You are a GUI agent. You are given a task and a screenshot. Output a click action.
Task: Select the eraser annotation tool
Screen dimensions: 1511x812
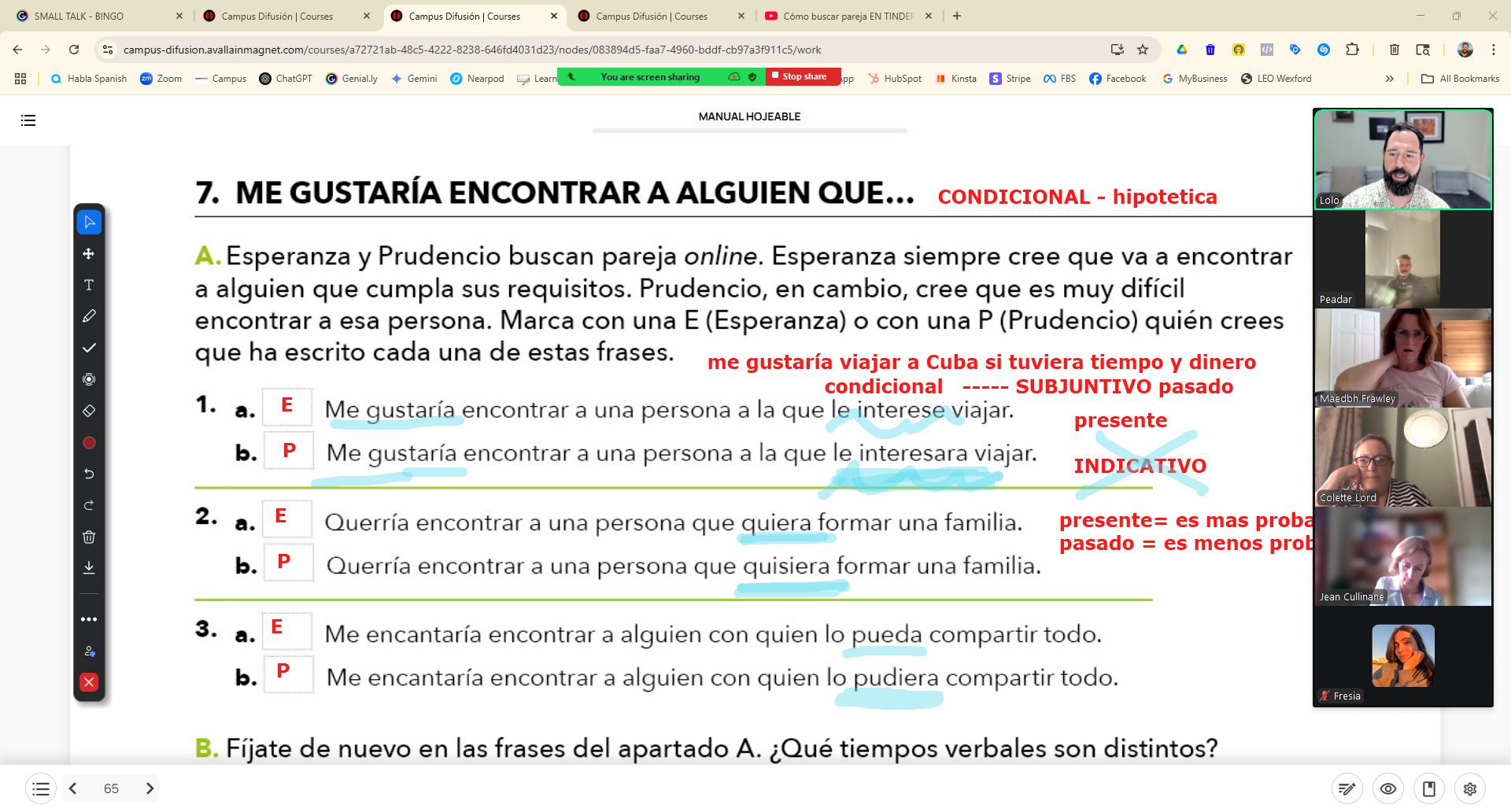click(x=89, y=411)
